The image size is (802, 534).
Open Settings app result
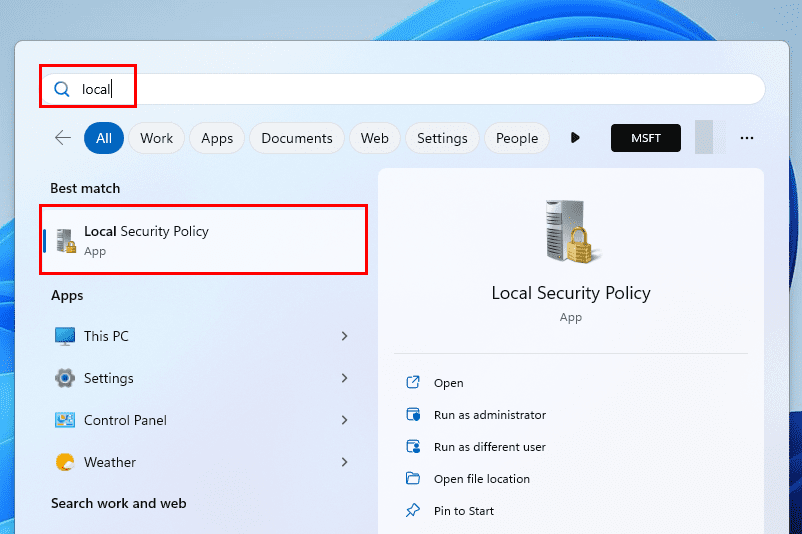(x=204, y=378)
